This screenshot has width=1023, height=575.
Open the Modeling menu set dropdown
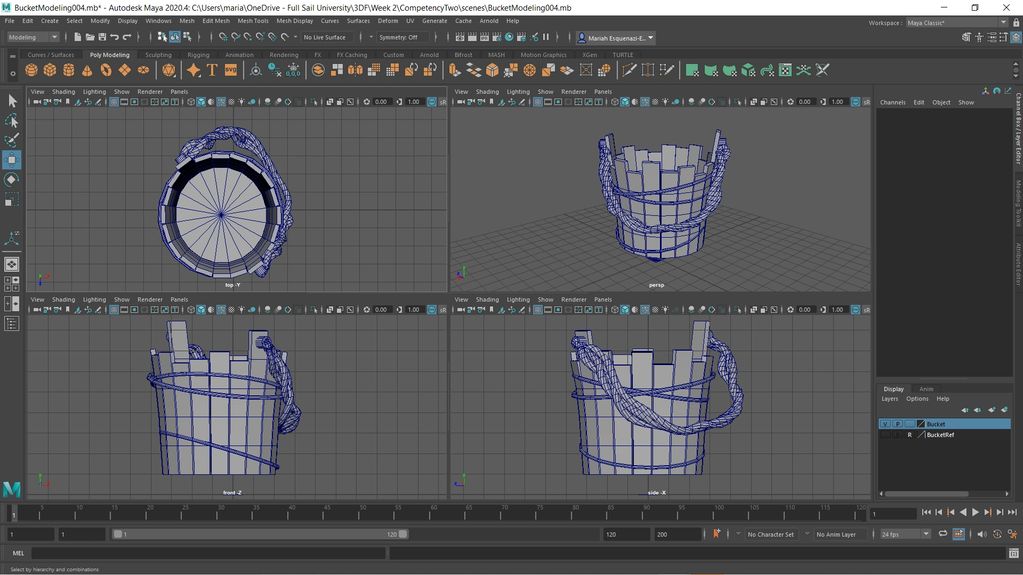tap(34, 37)
